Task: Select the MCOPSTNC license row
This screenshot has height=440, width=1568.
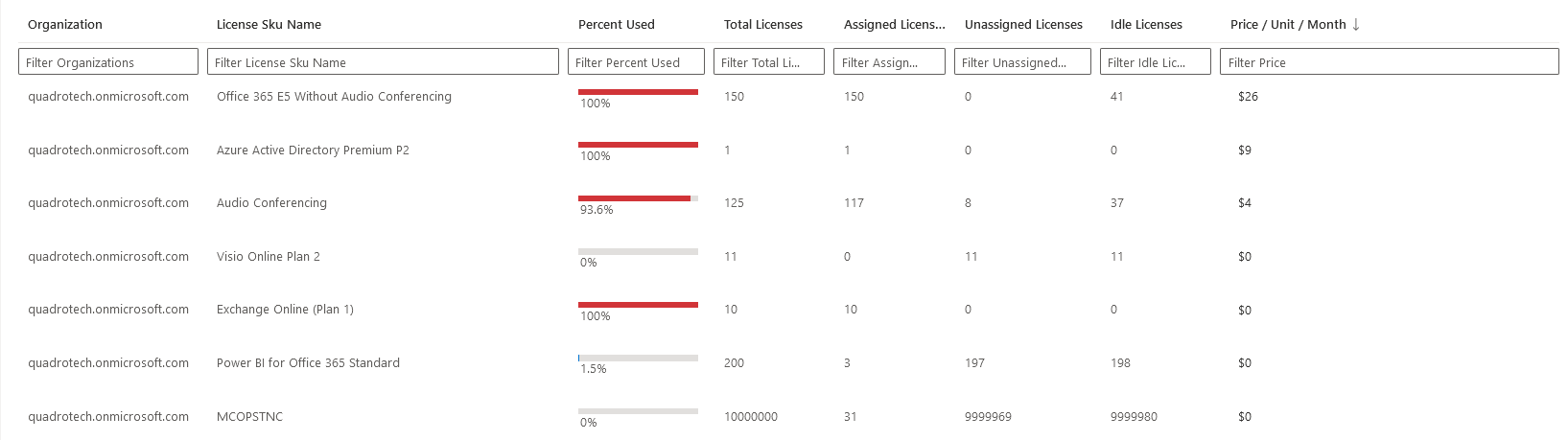Action: [x=249, y=417]
